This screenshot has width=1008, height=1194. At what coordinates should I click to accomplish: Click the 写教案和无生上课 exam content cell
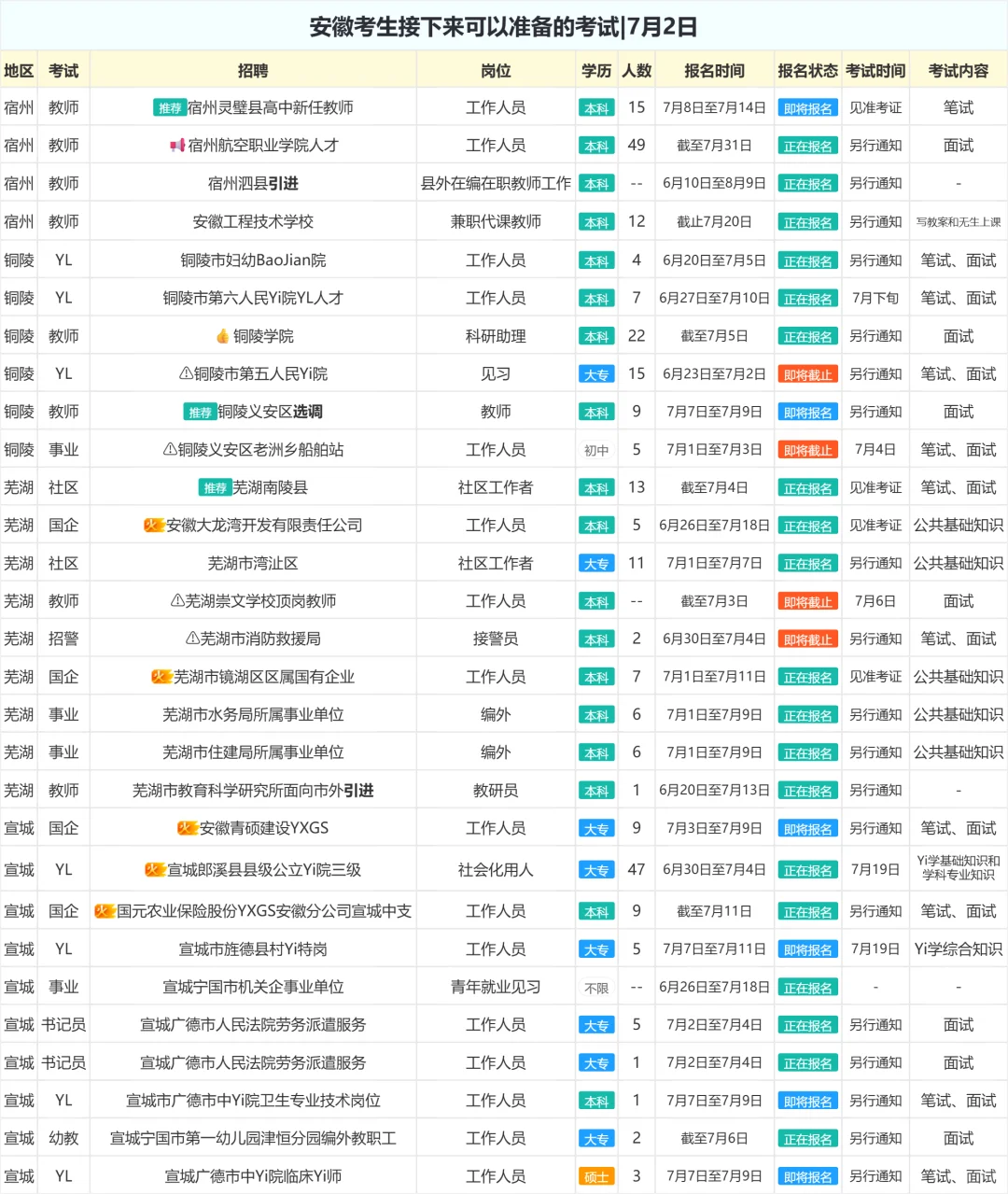959,222
